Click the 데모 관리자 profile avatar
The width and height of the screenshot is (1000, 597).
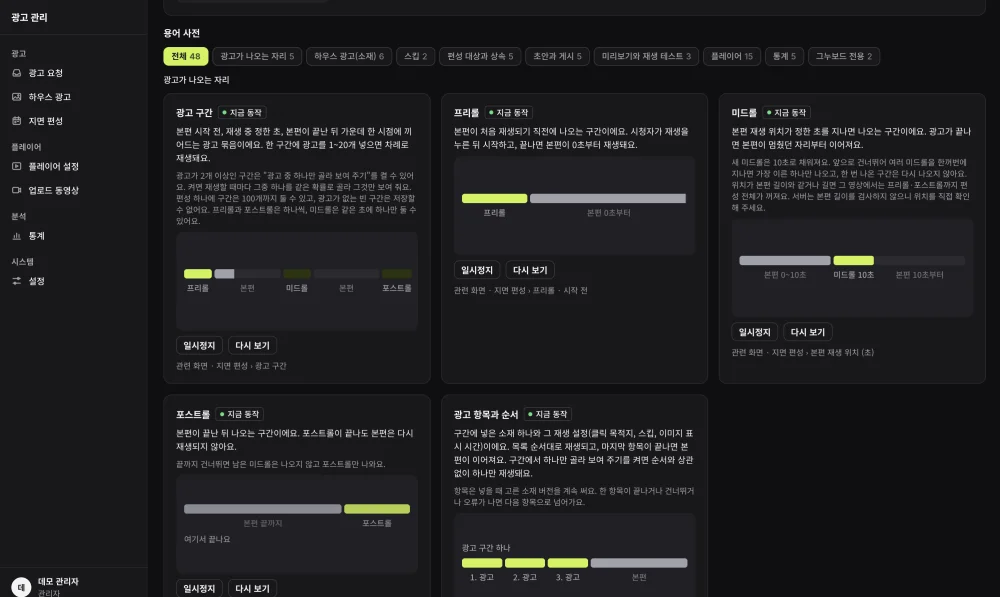(21, 586)
